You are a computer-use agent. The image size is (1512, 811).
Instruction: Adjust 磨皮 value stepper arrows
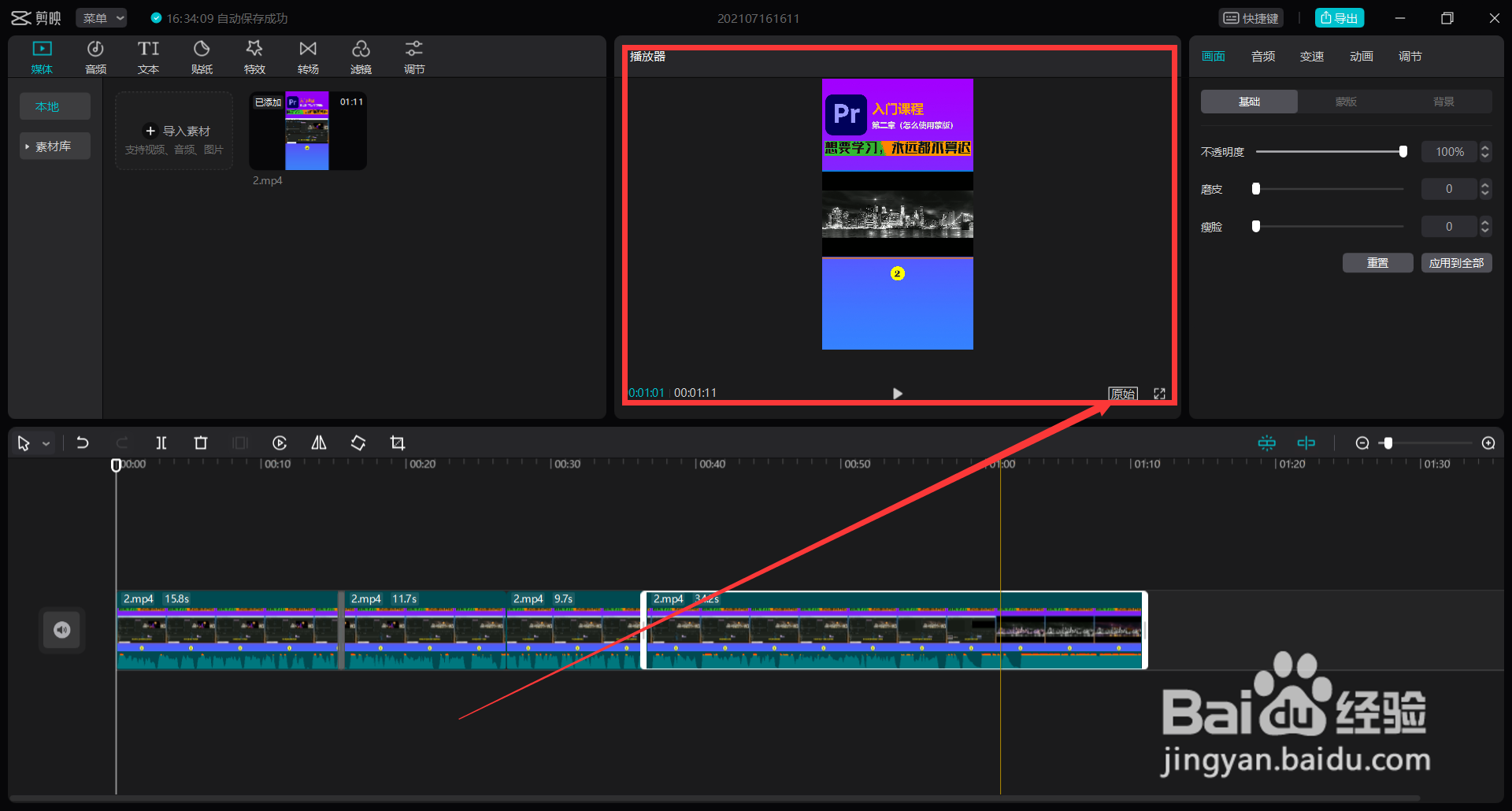pyautogui.click(x=1485, y=189)
